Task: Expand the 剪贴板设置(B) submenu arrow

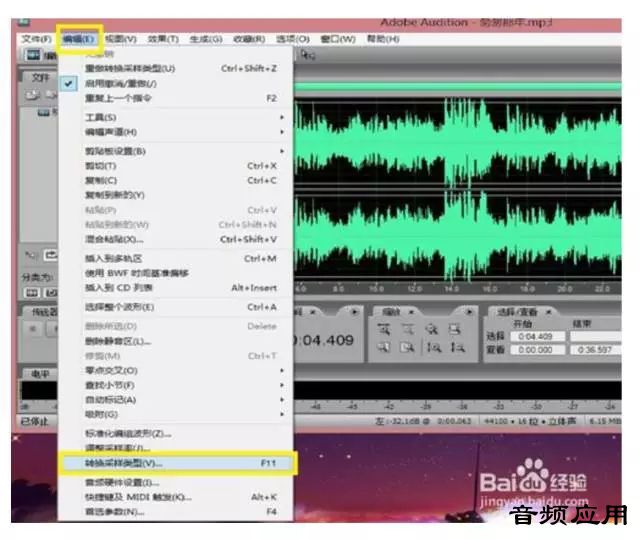Action: 282,151
